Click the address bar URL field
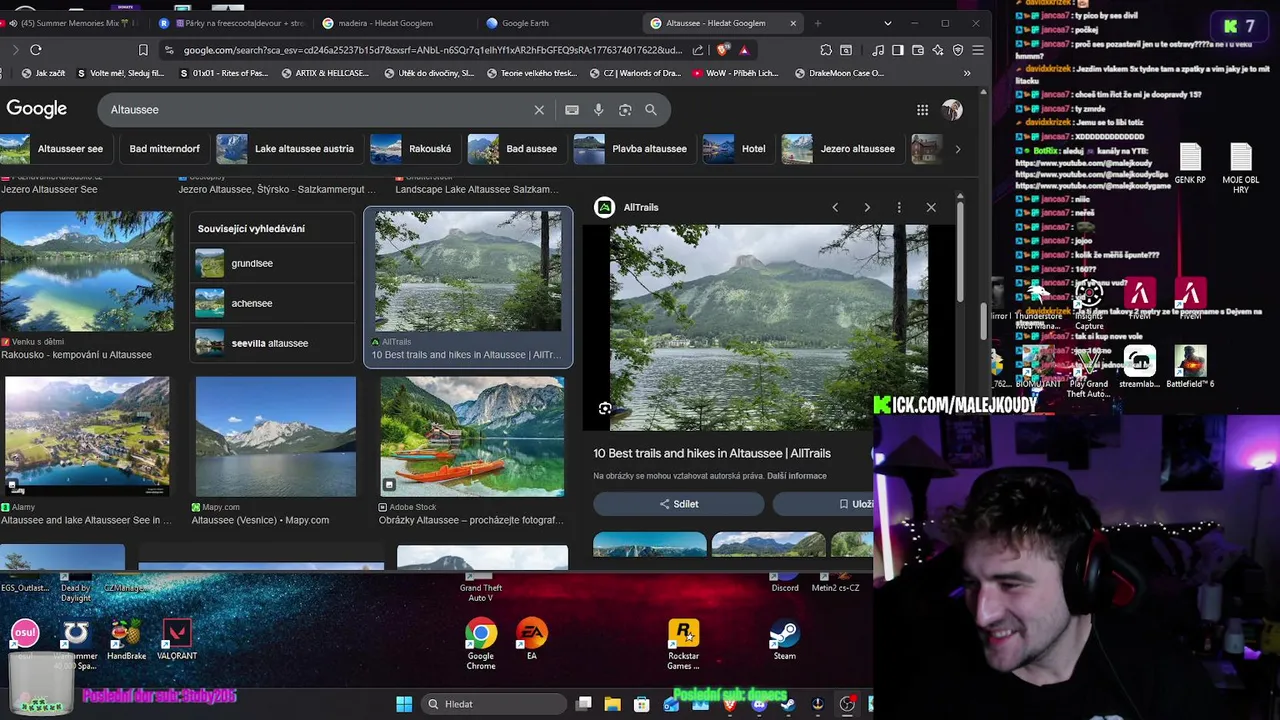 pos(432,50)
